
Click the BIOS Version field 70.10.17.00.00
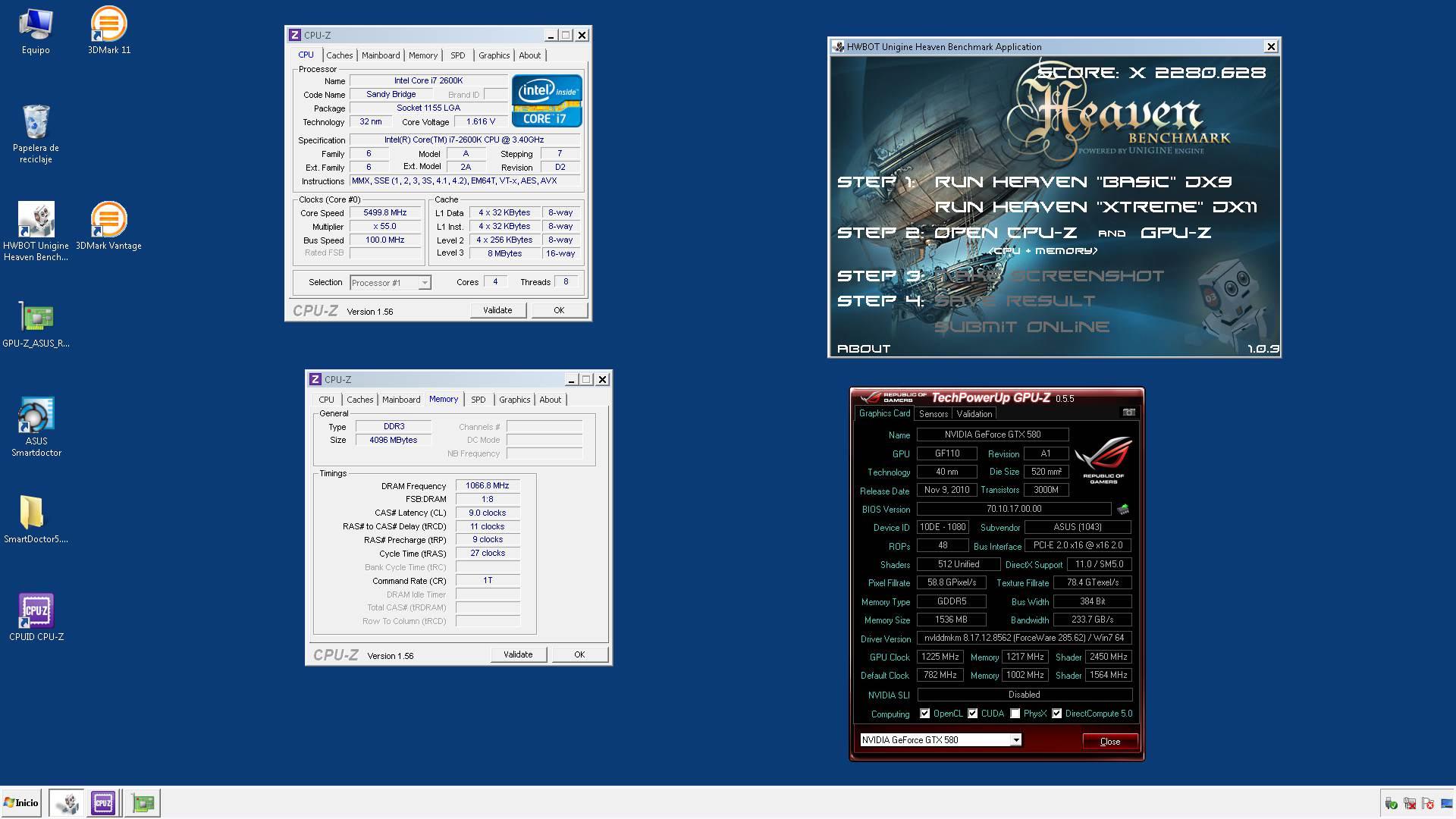[1014, 509]
